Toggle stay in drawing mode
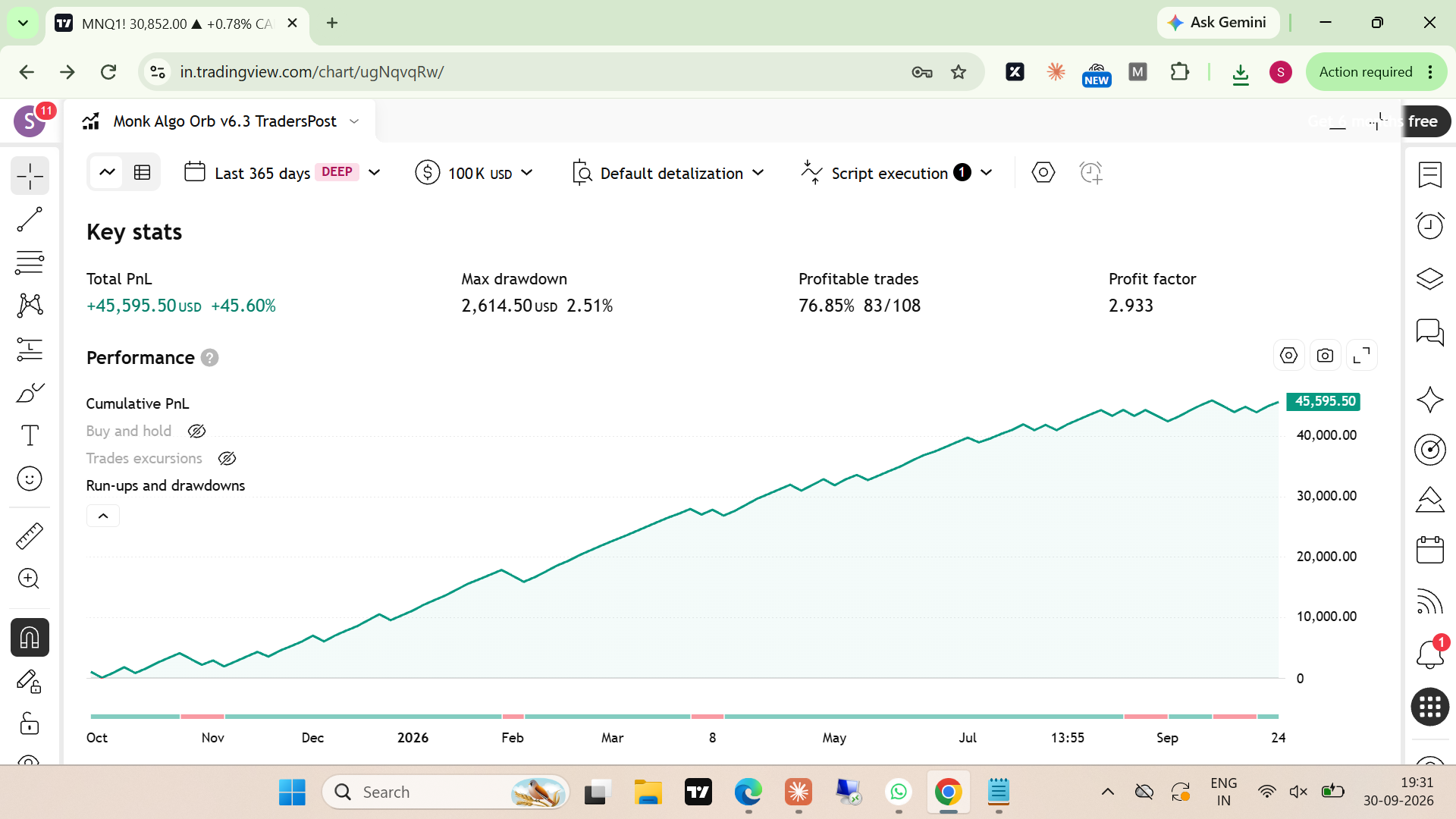Screen dimensions: 1456x819 tap(30, 681)
